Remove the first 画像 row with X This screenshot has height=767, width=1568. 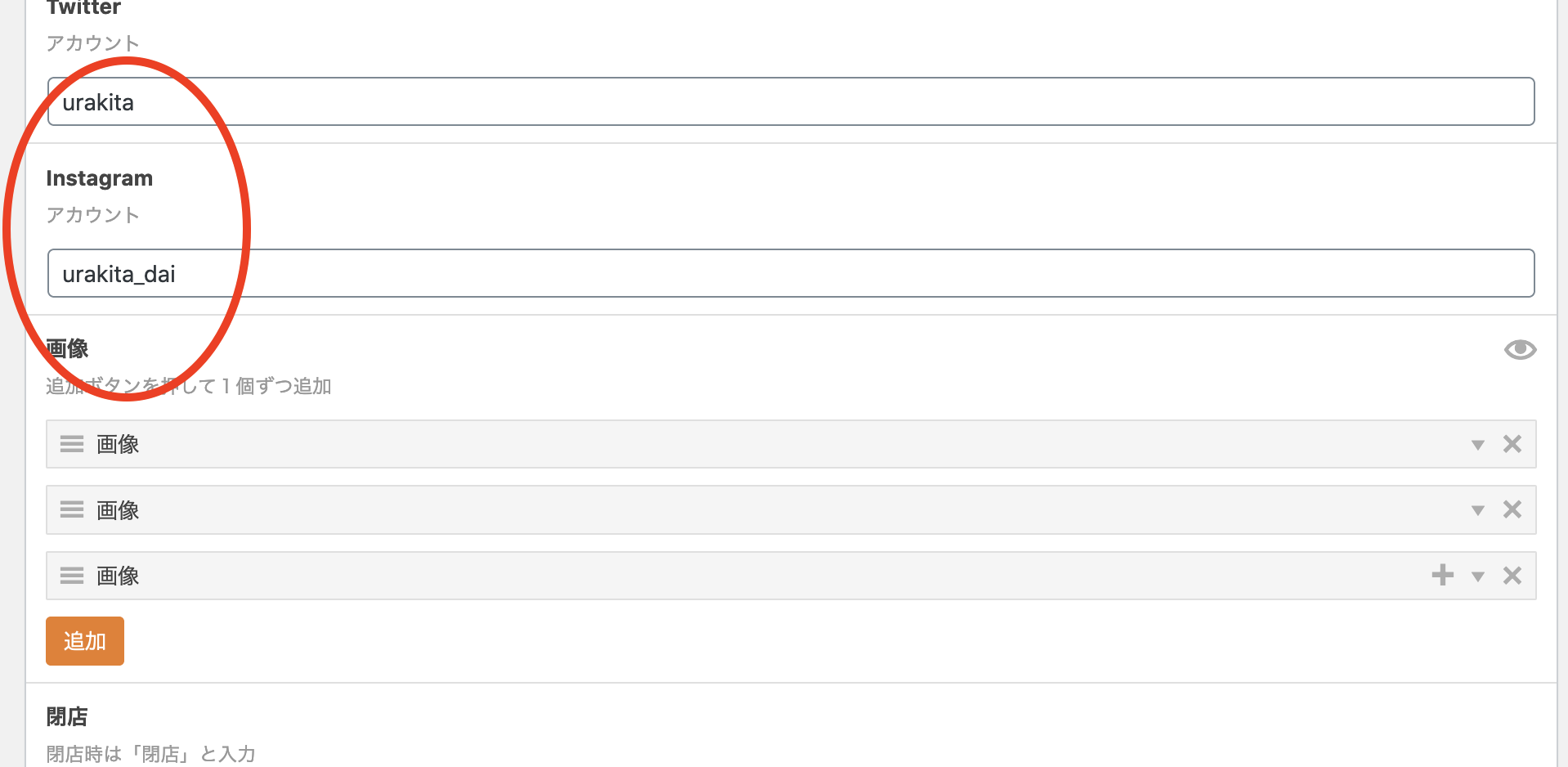(1512, 444)
